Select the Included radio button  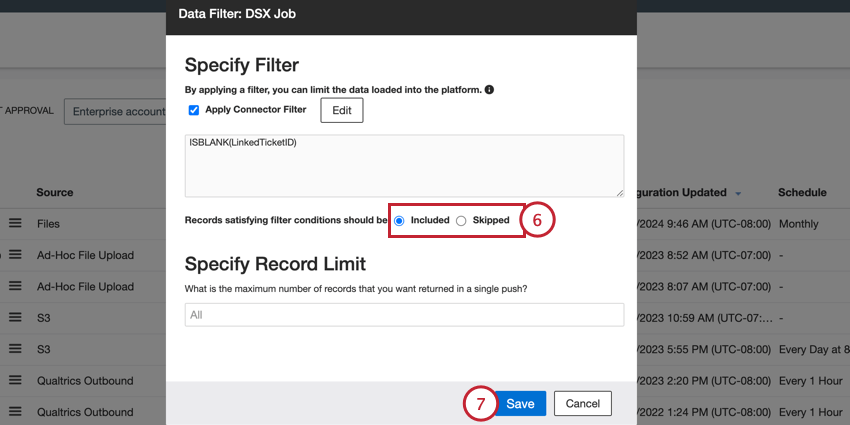tap(399, 220)
